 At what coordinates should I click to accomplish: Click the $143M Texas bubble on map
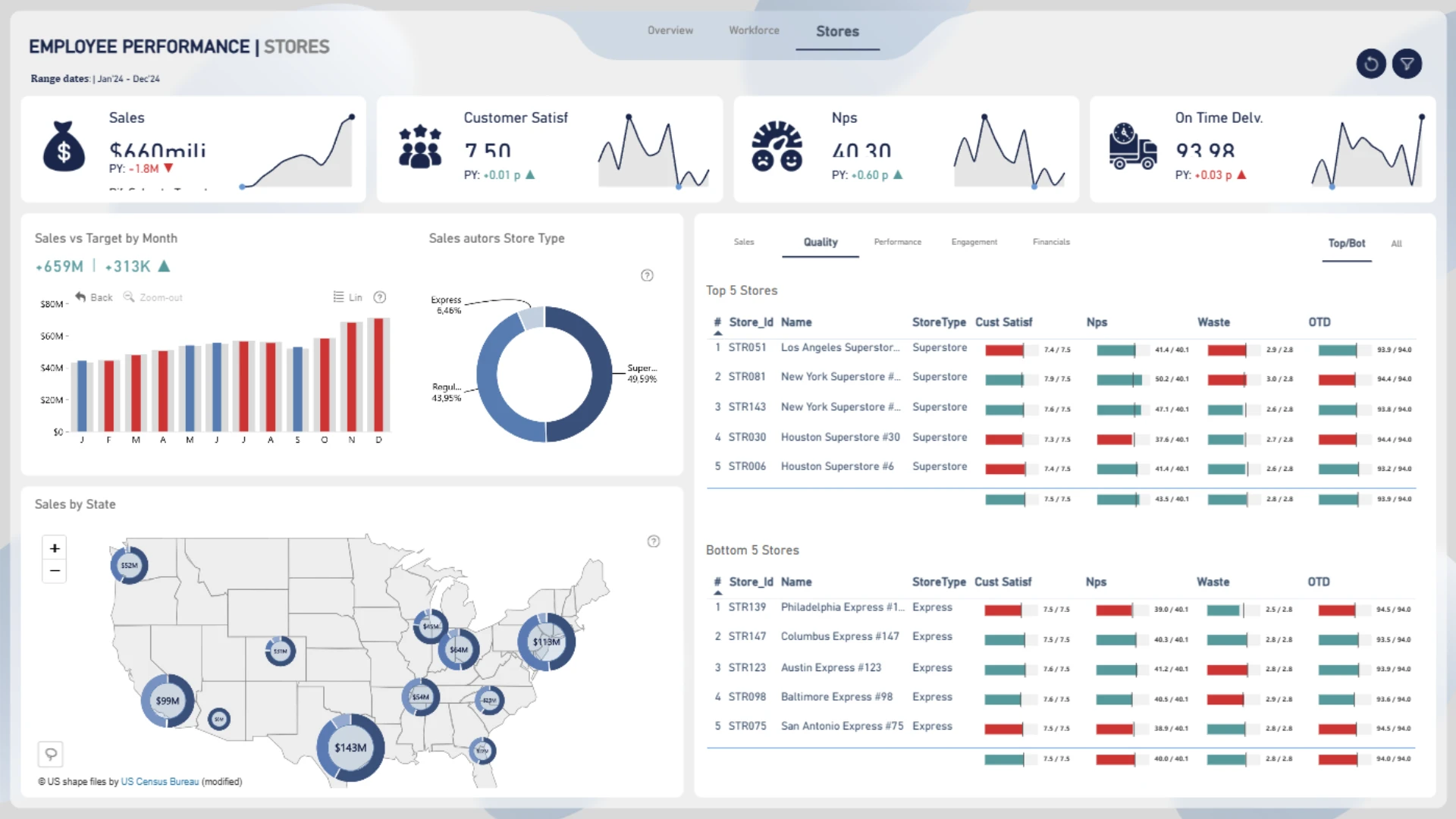[350, 748]
